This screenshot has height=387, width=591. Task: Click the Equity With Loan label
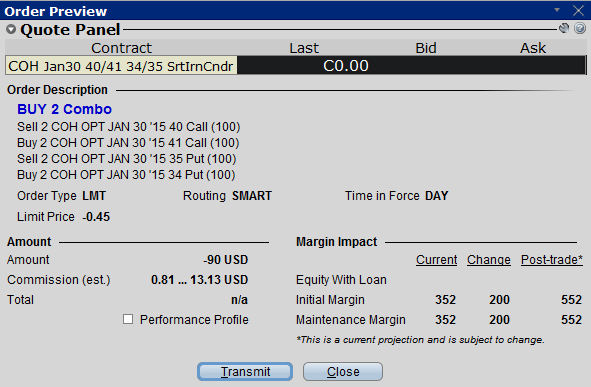(341, 280)
